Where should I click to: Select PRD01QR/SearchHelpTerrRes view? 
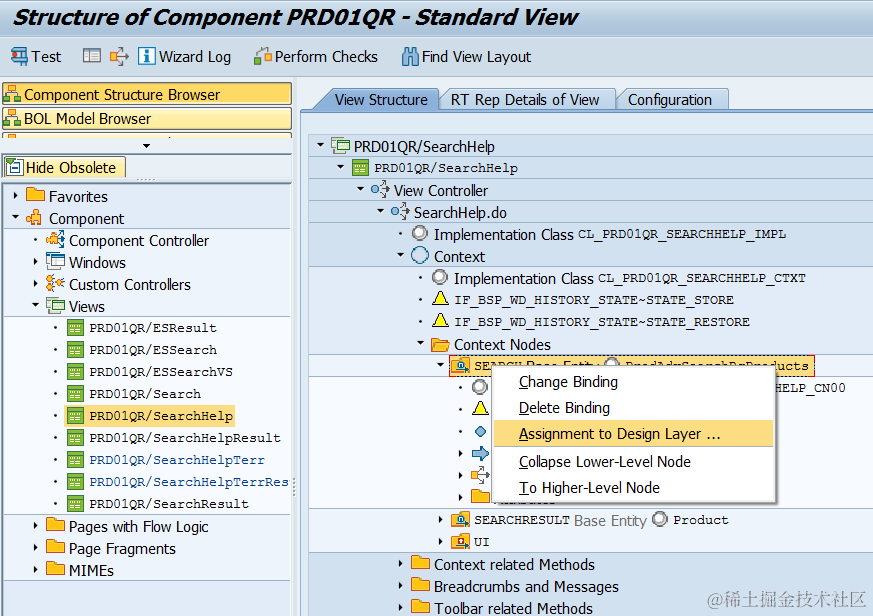click(x=189, y=482)
